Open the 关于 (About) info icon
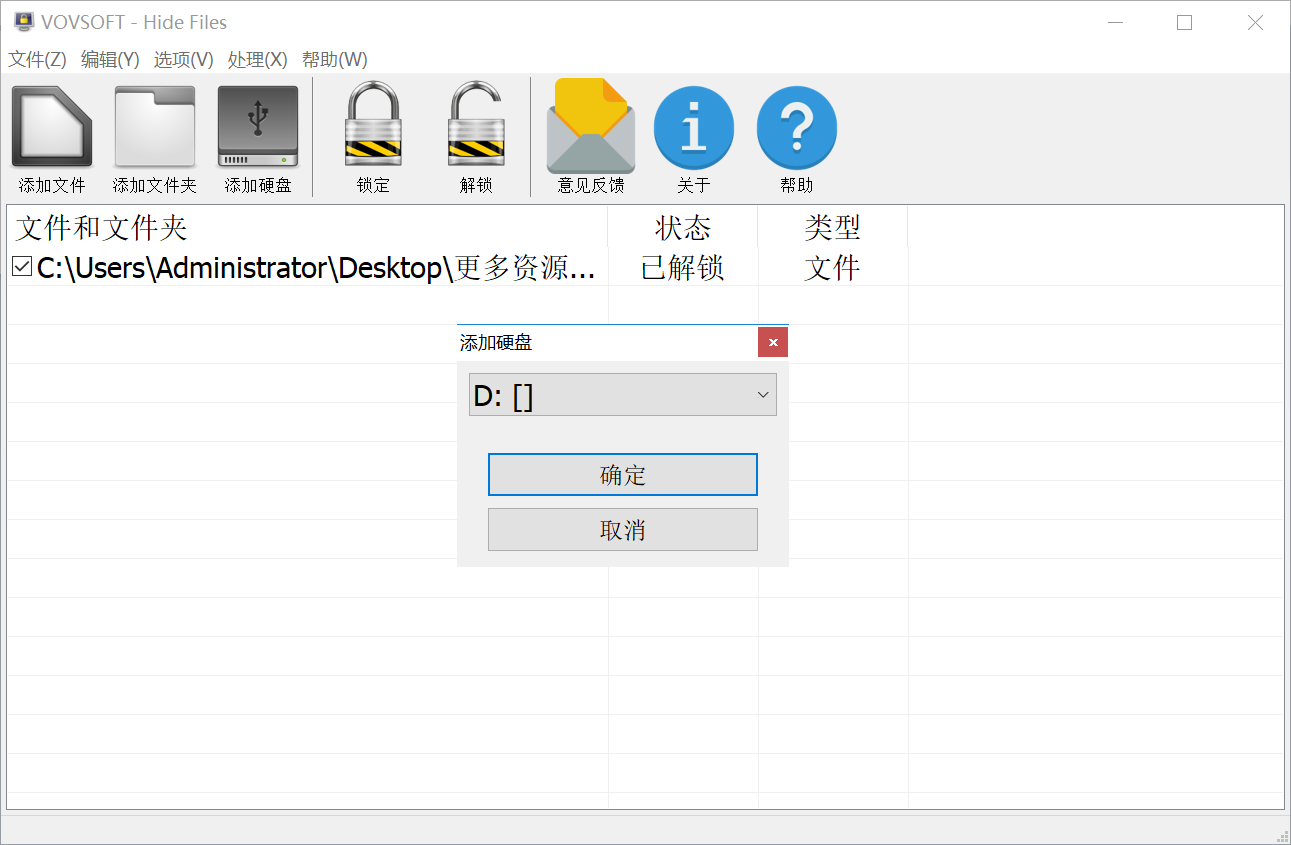 [694, 127]
